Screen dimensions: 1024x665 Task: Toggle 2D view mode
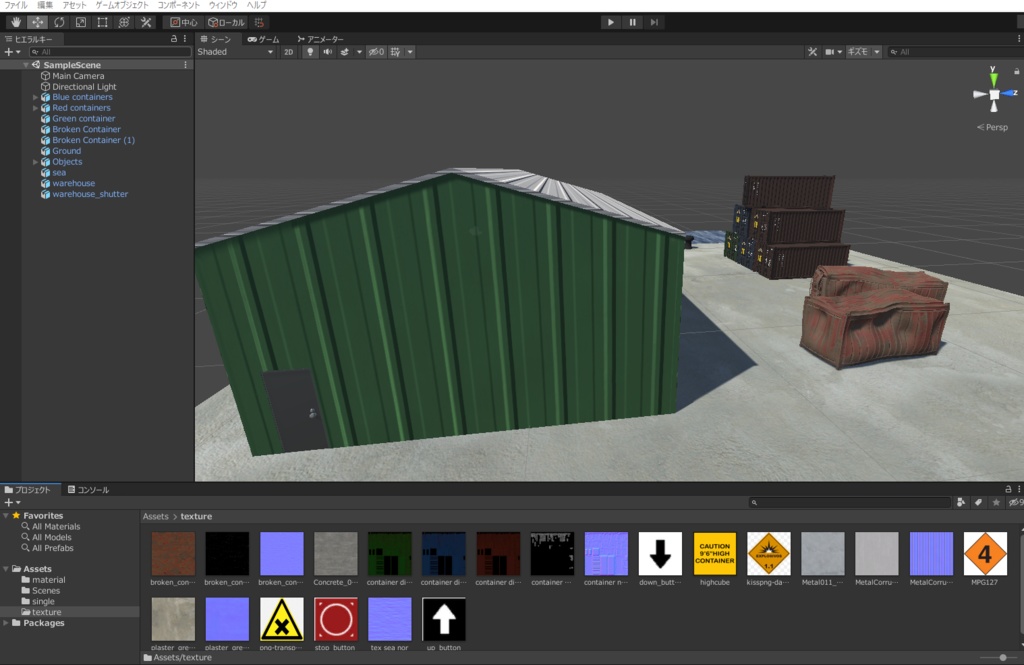pos(289,52)
